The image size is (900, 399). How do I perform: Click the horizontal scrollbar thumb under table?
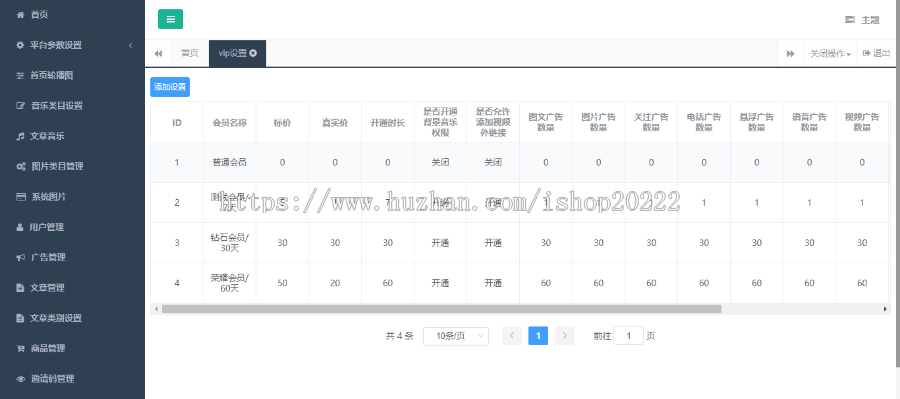coord(441,309)
